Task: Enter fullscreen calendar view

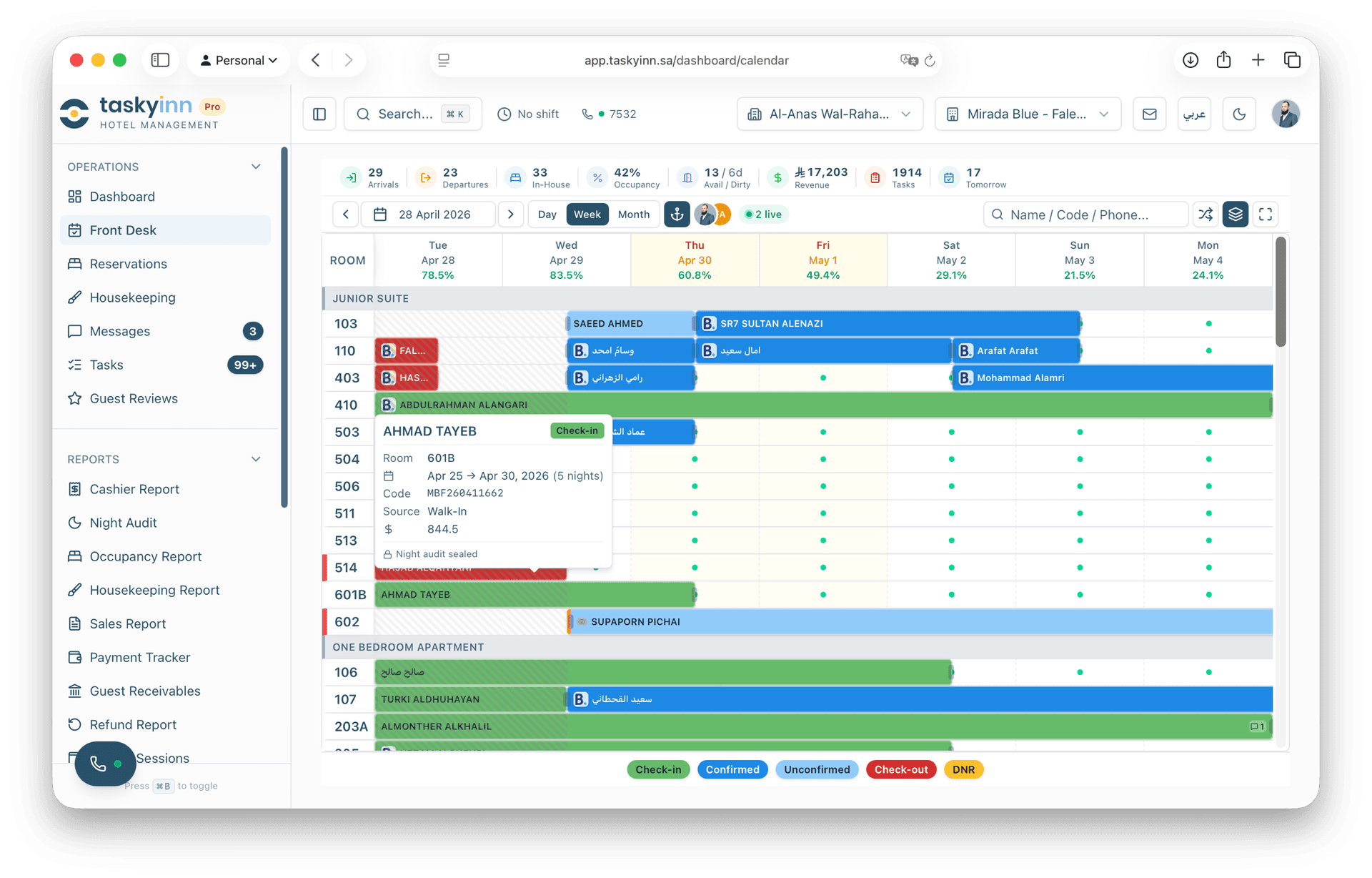Action: coord(1266,214)
